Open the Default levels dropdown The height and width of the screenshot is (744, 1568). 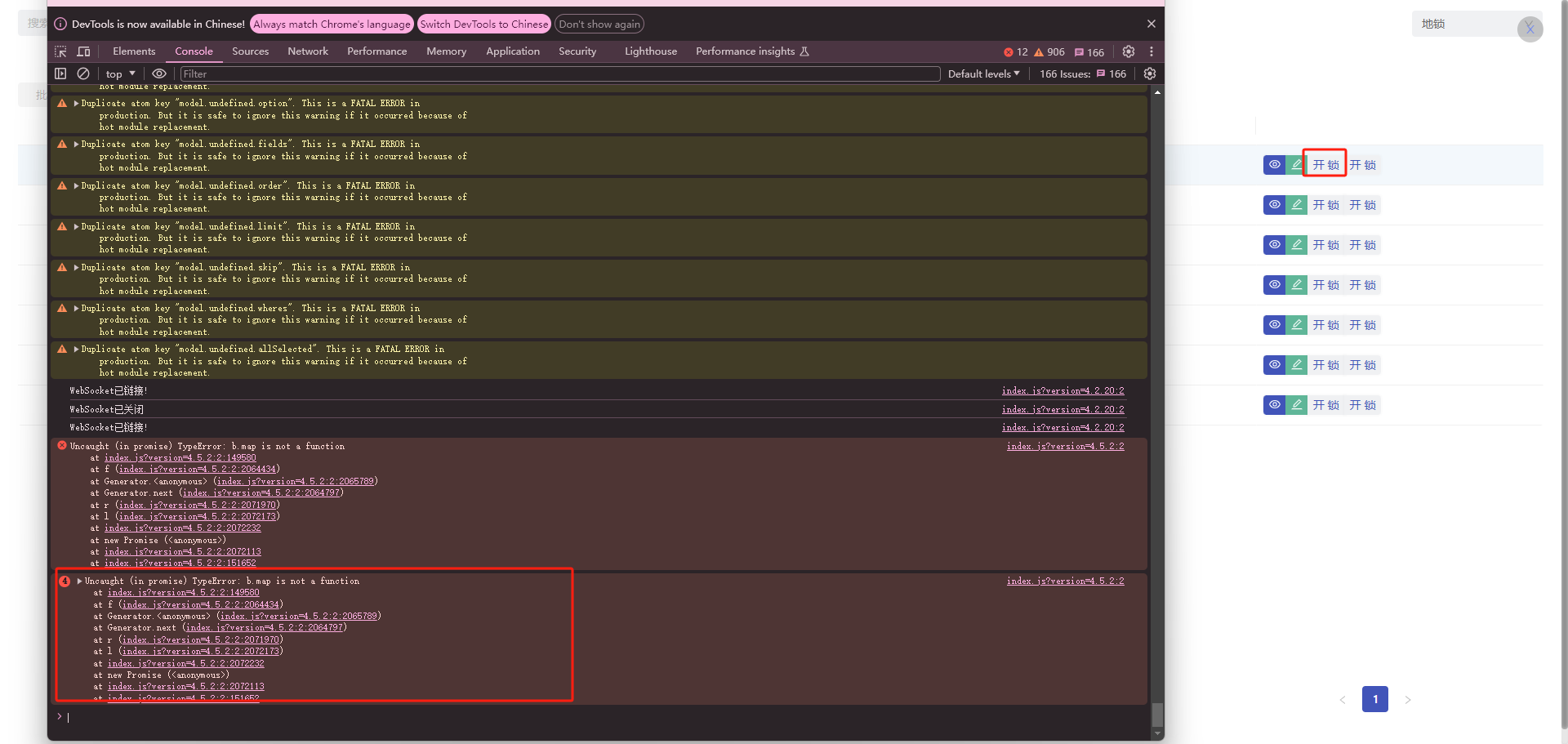click(x=984, y=74)
